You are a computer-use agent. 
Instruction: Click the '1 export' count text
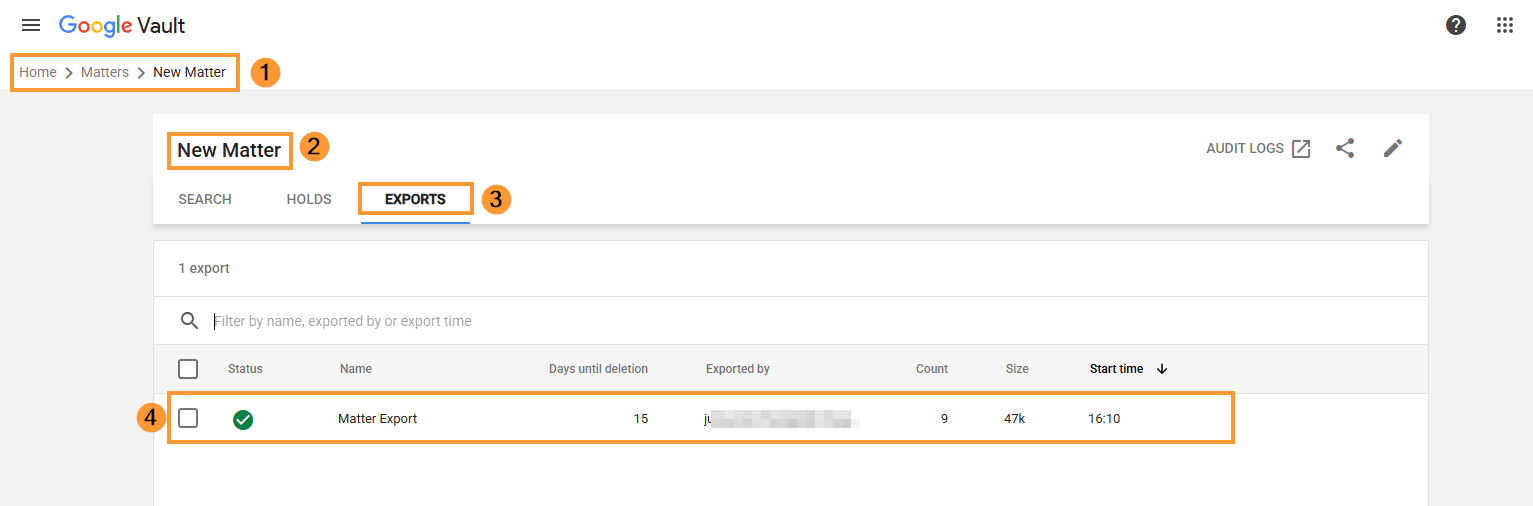click(x=204, y=269)
